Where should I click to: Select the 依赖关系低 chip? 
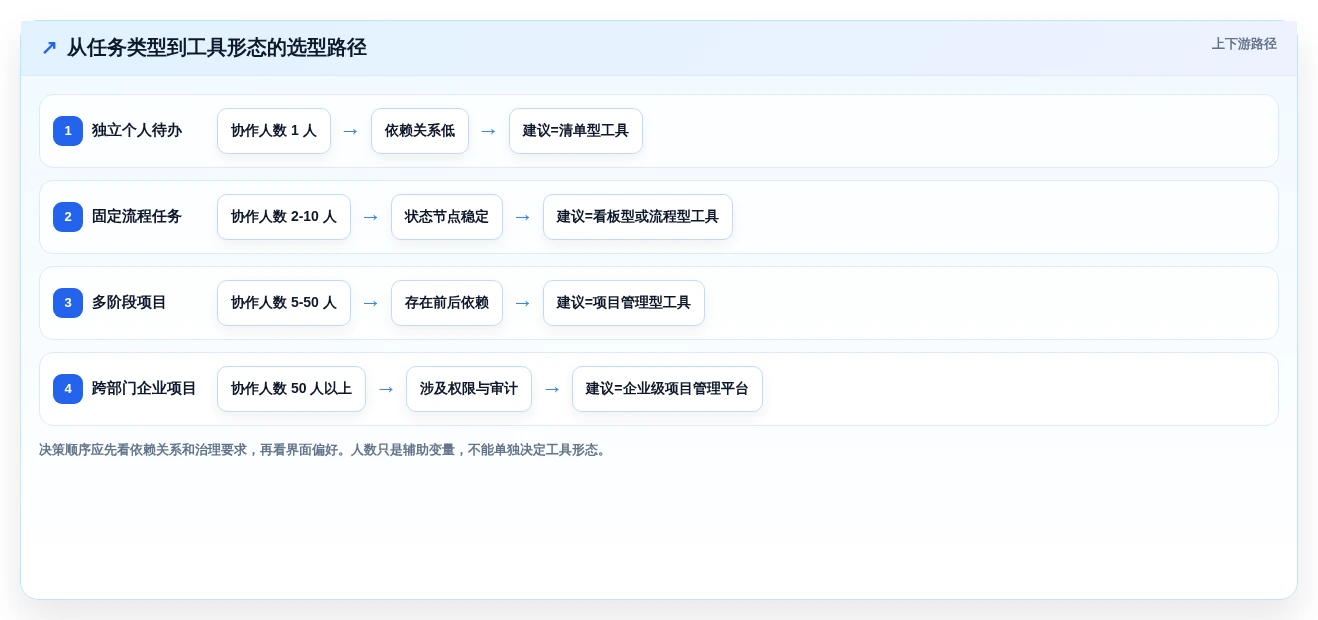coord(420,131)
